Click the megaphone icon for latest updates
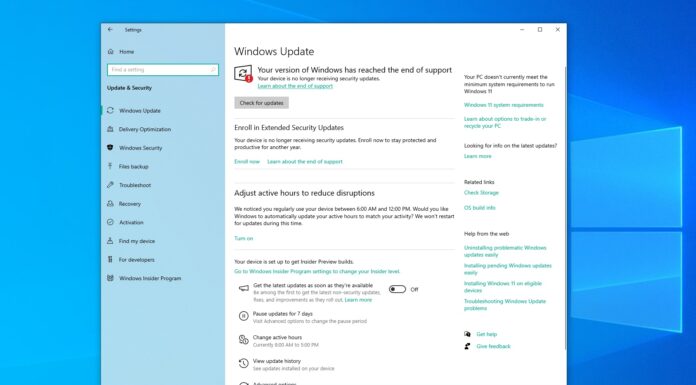The height and width of the screenshot is (385, 696). pos(244,288)
